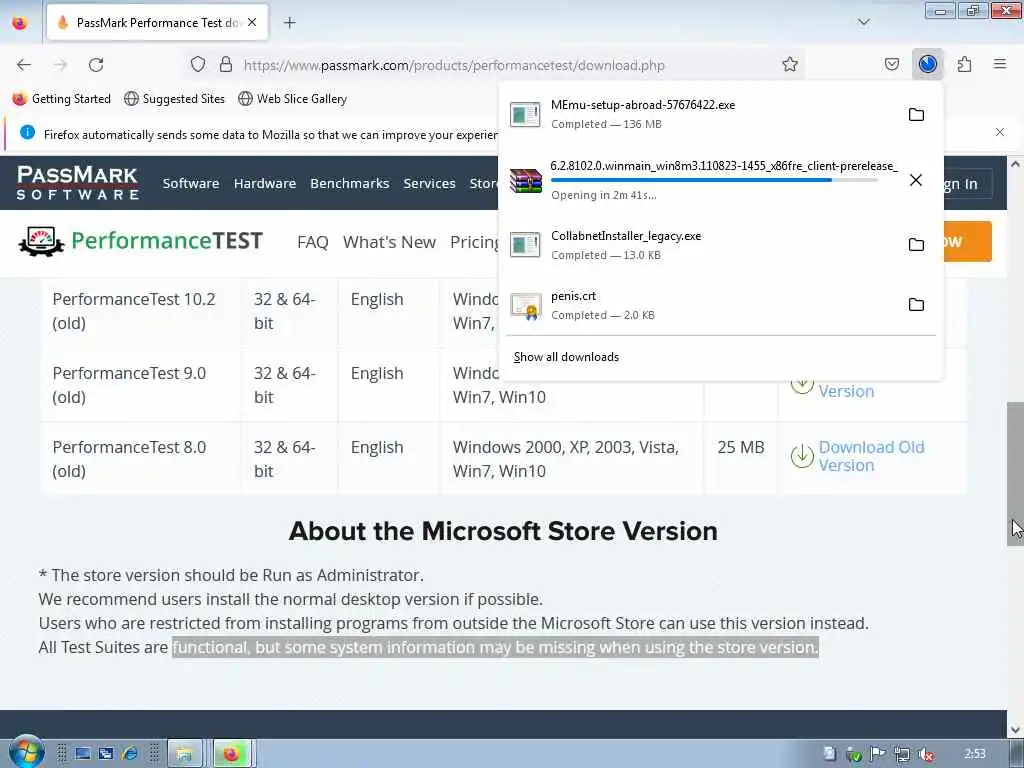Close the PassMark Performance Test tab
1024x768 pixels.
tap(252, 22)
